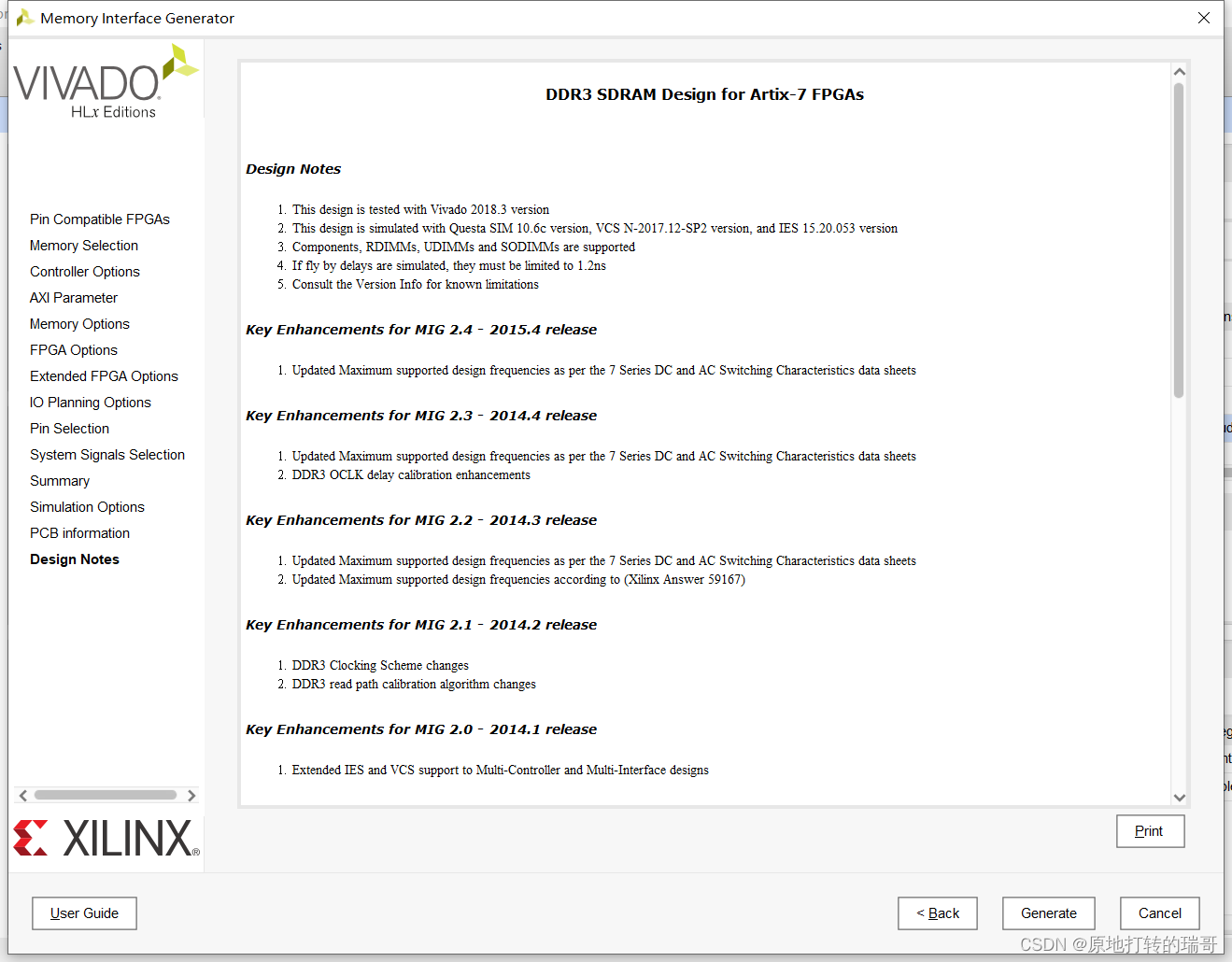Click the vertical scrollbar thumb in notes
This screenshot has height=962, width=1232.
click(x=1179, y=241)
